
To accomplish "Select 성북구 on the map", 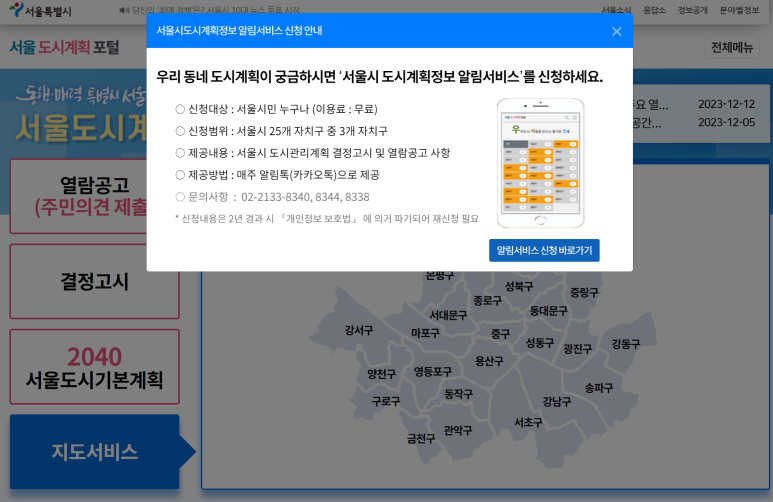I will coord(519,286).
